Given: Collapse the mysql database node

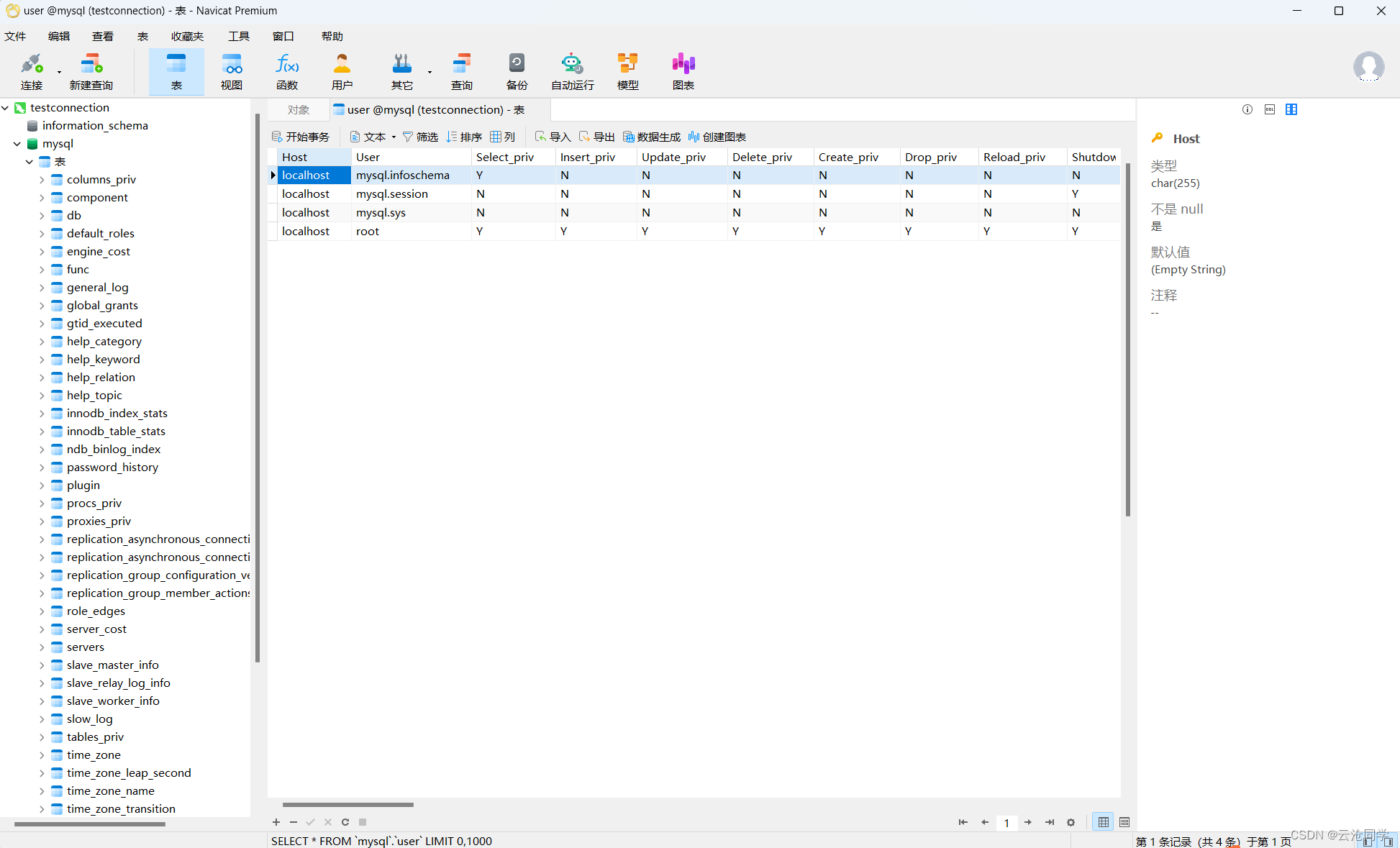Looking at the screenshot, I should click(17, 144).
